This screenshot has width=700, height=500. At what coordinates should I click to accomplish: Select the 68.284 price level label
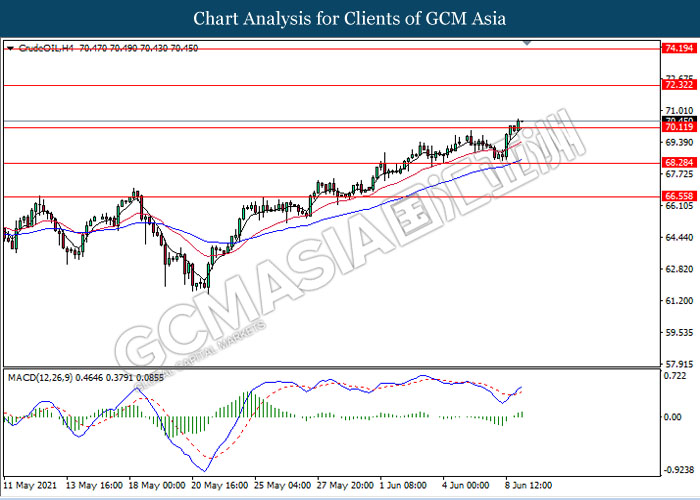679,163
